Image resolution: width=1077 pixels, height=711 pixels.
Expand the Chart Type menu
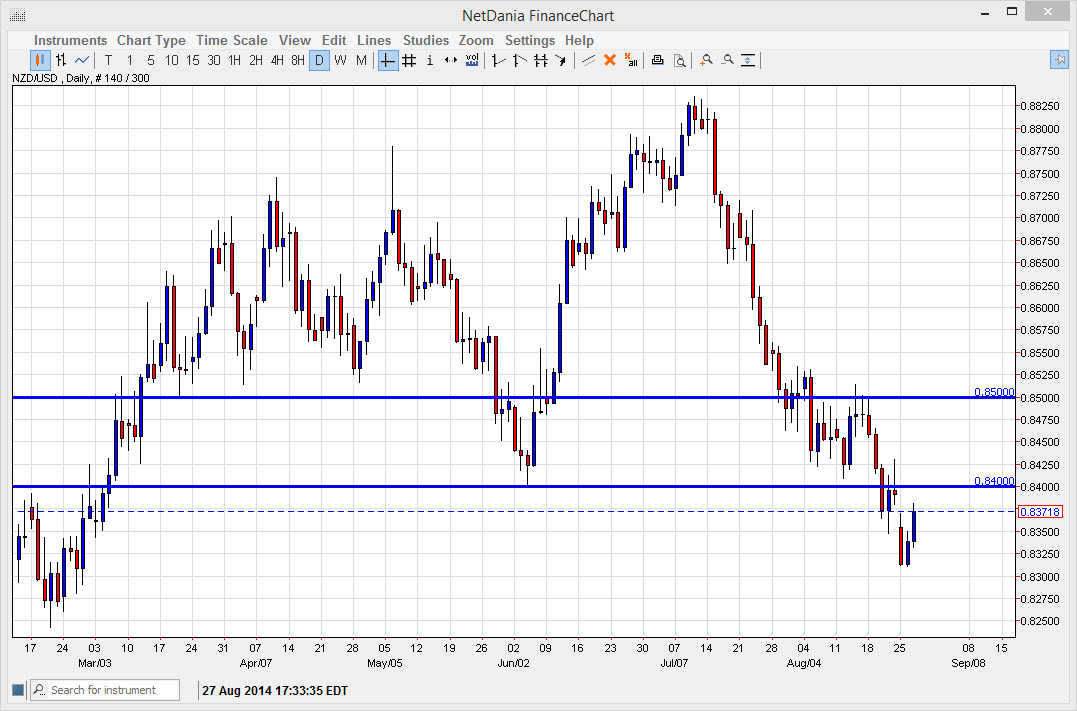click(151, 40)
